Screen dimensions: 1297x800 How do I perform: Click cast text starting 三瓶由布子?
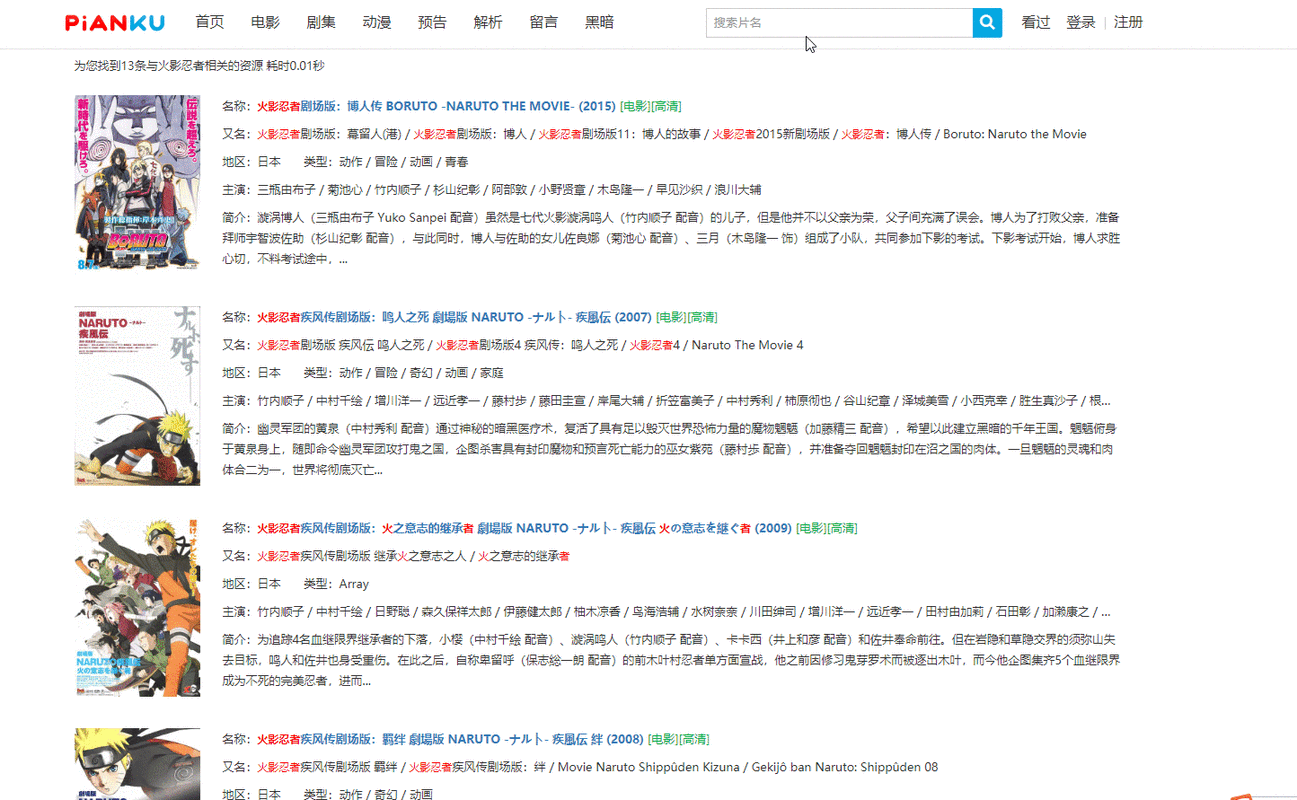pos(510,190)
